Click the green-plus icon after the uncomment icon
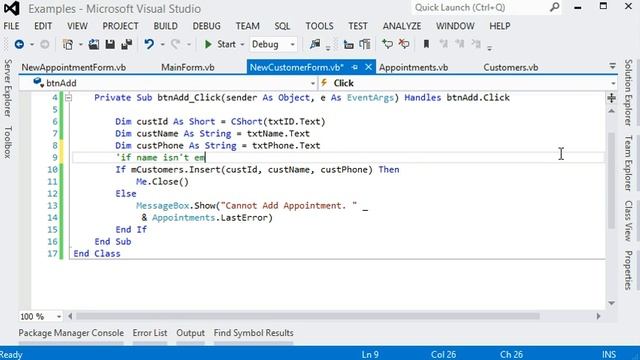Image resolution: width=640 pixels, height=360 pixels. [x=387, y=44]
